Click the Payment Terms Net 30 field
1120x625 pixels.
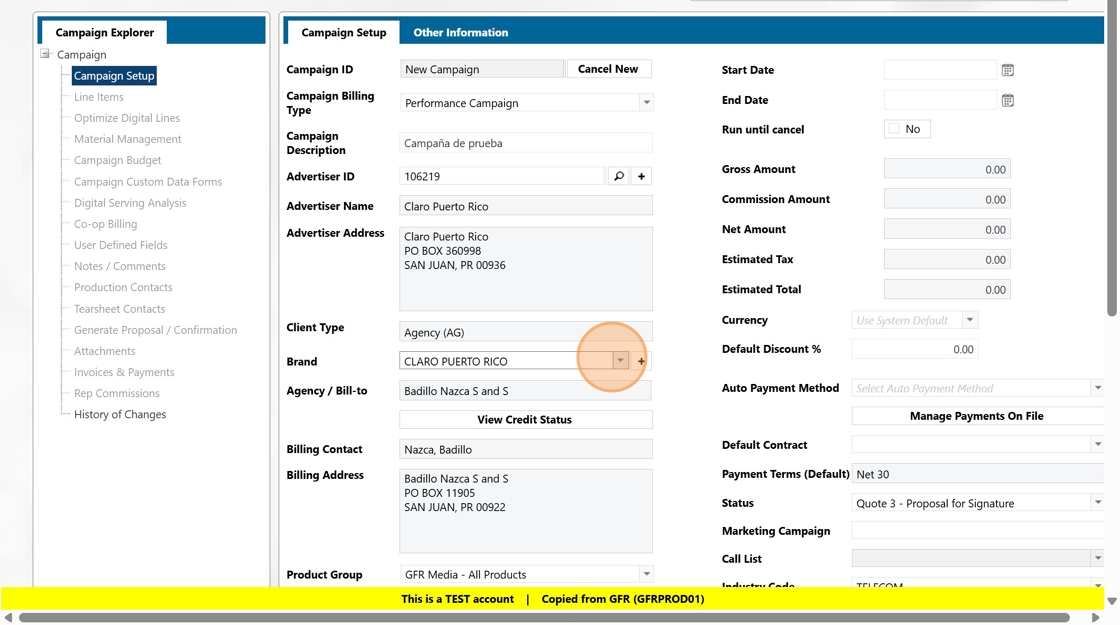(x=979, y=474)
